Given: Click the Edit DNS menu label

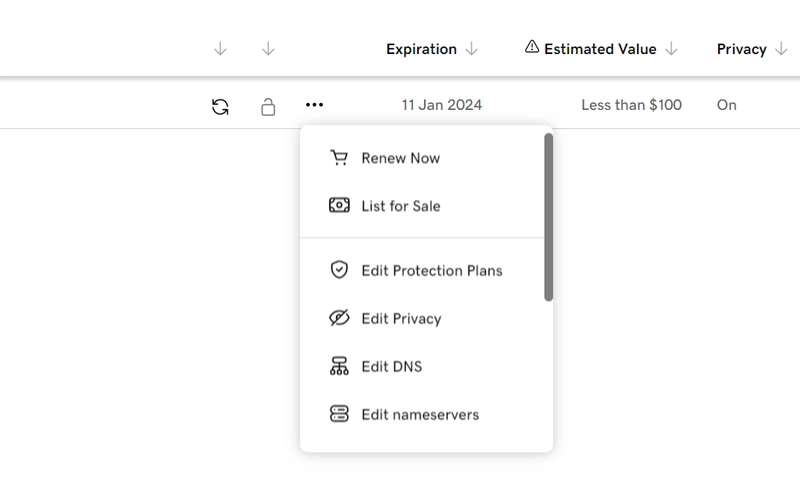Looking at the screenshot, I should [x=392, y=366].
